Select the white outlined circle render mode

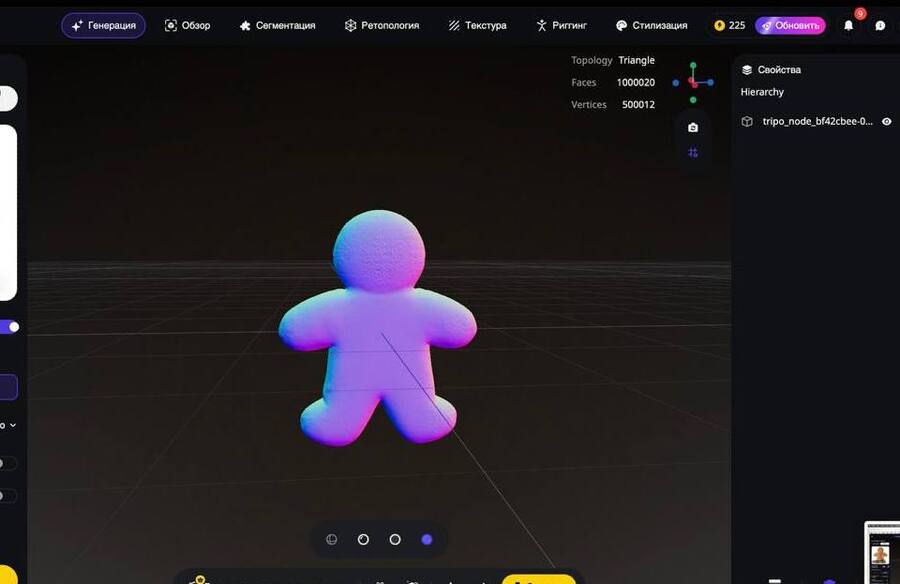(395, 539)
